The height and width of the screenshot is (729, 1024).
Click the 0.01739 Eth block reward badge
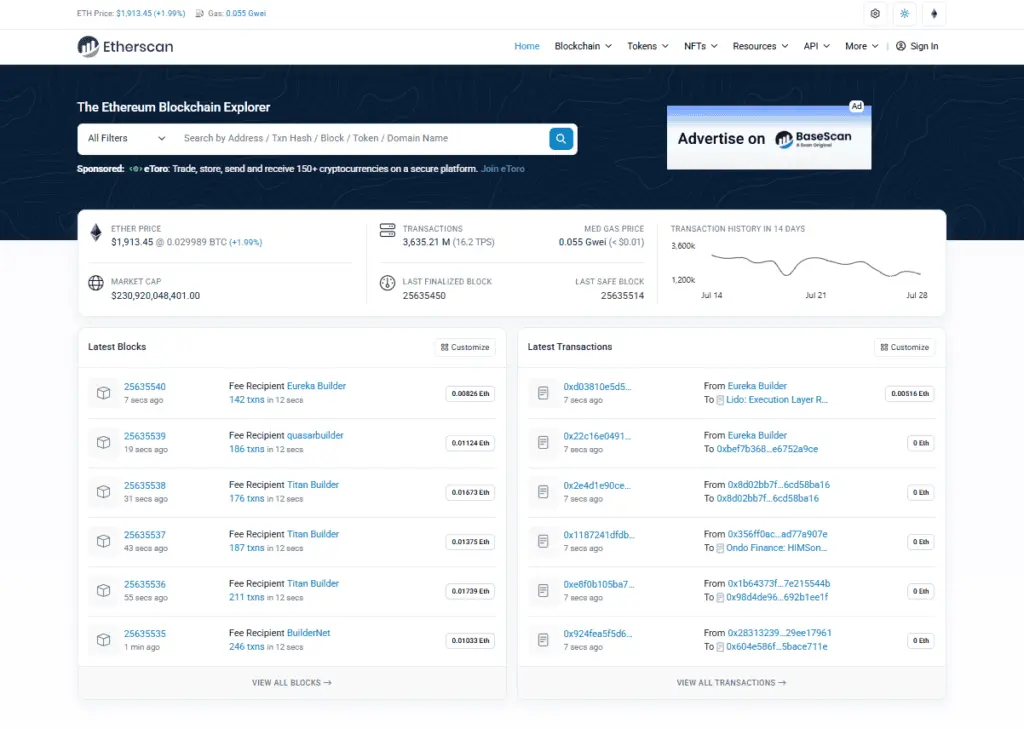470,591
